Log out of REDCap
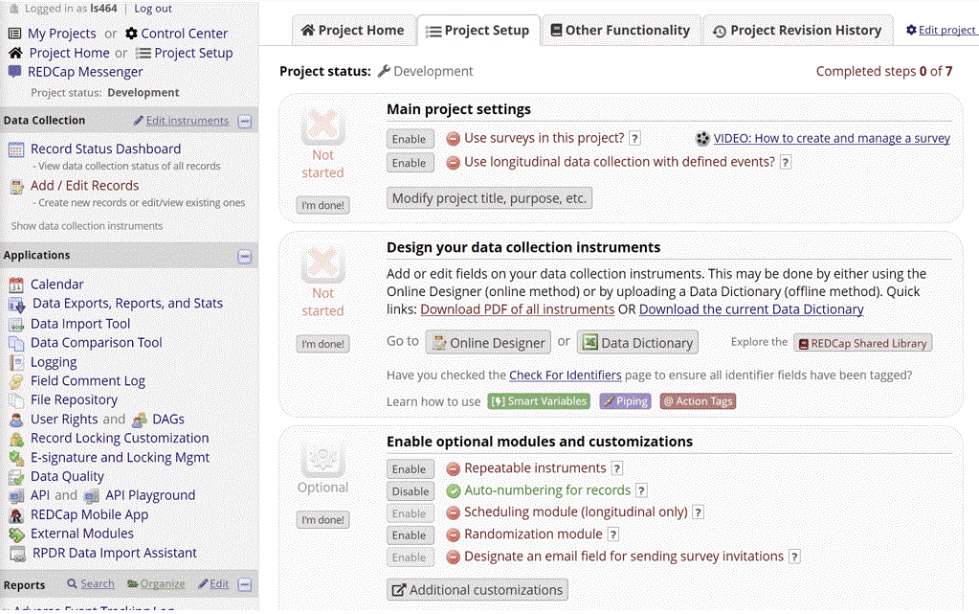Screen dimensions: 979x614 point(153,8)
